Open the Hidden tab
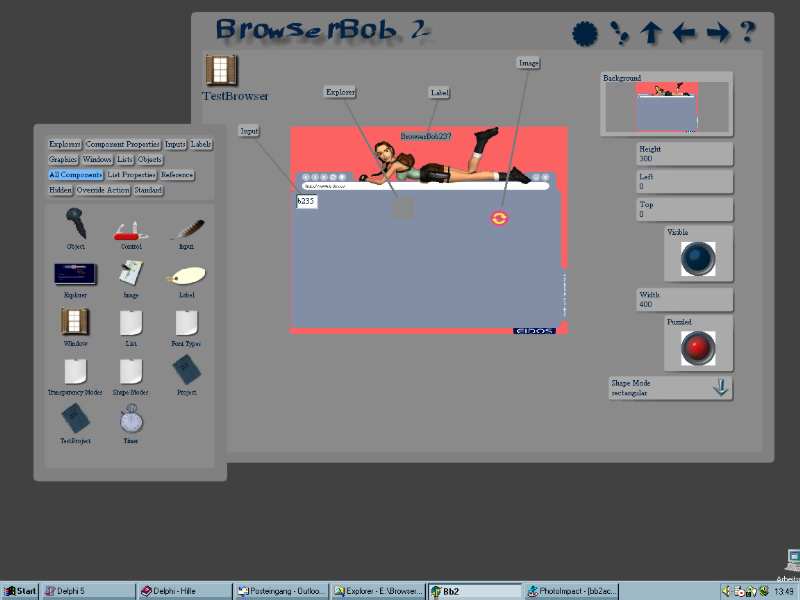Screen dimensions: 800x600 tap(60, 190)
